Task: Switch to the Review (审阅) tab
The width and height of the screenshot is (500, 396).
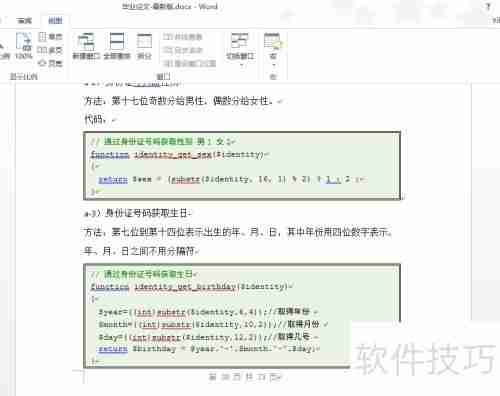Action: (x=24, y=21)
